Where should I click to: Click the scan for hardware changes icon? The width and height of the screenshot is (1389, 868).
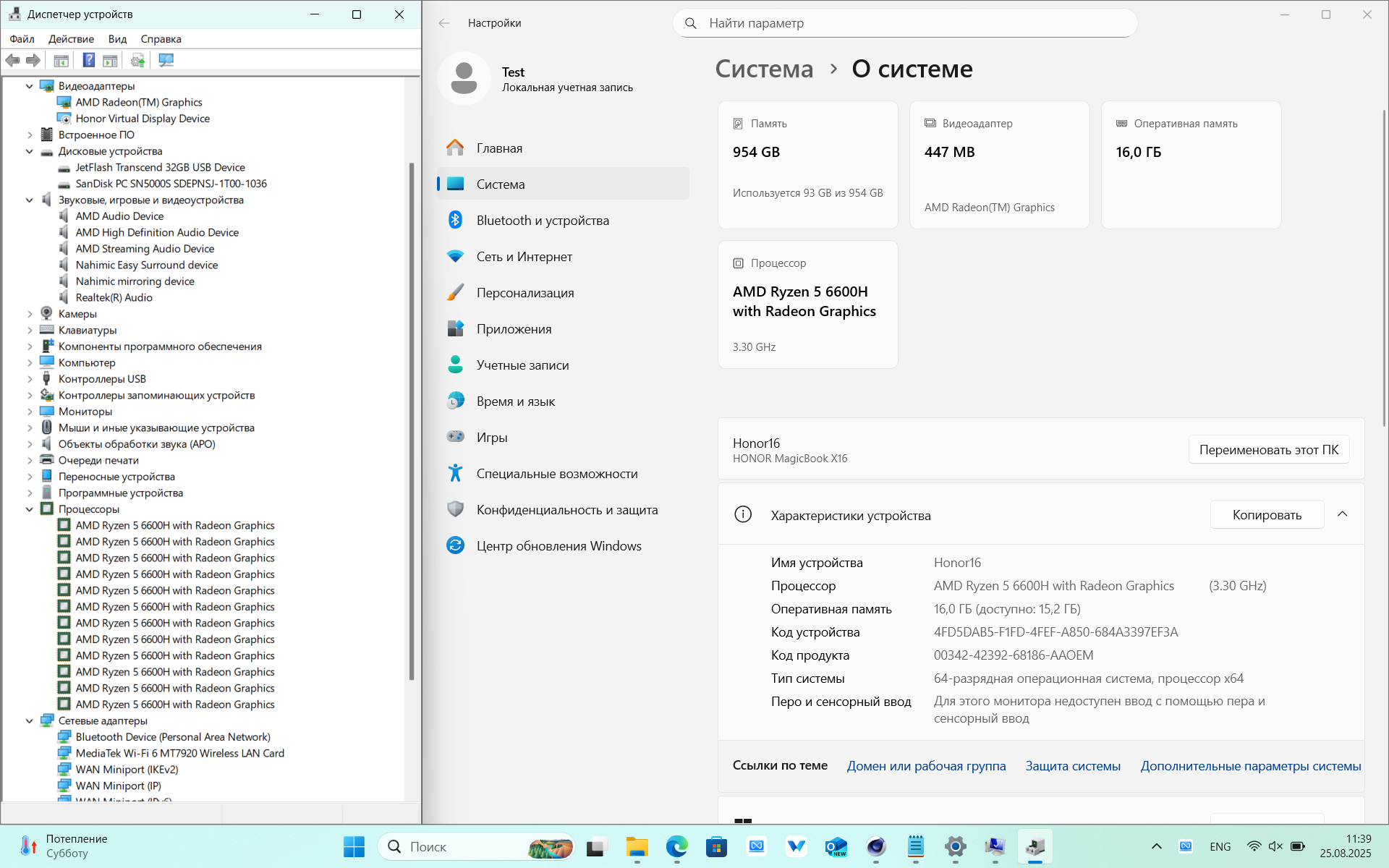pos(166,60)
